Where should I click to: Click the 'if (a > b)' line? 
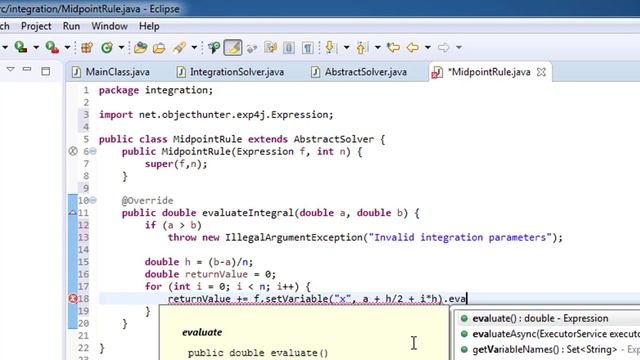[x=173, y=225]
